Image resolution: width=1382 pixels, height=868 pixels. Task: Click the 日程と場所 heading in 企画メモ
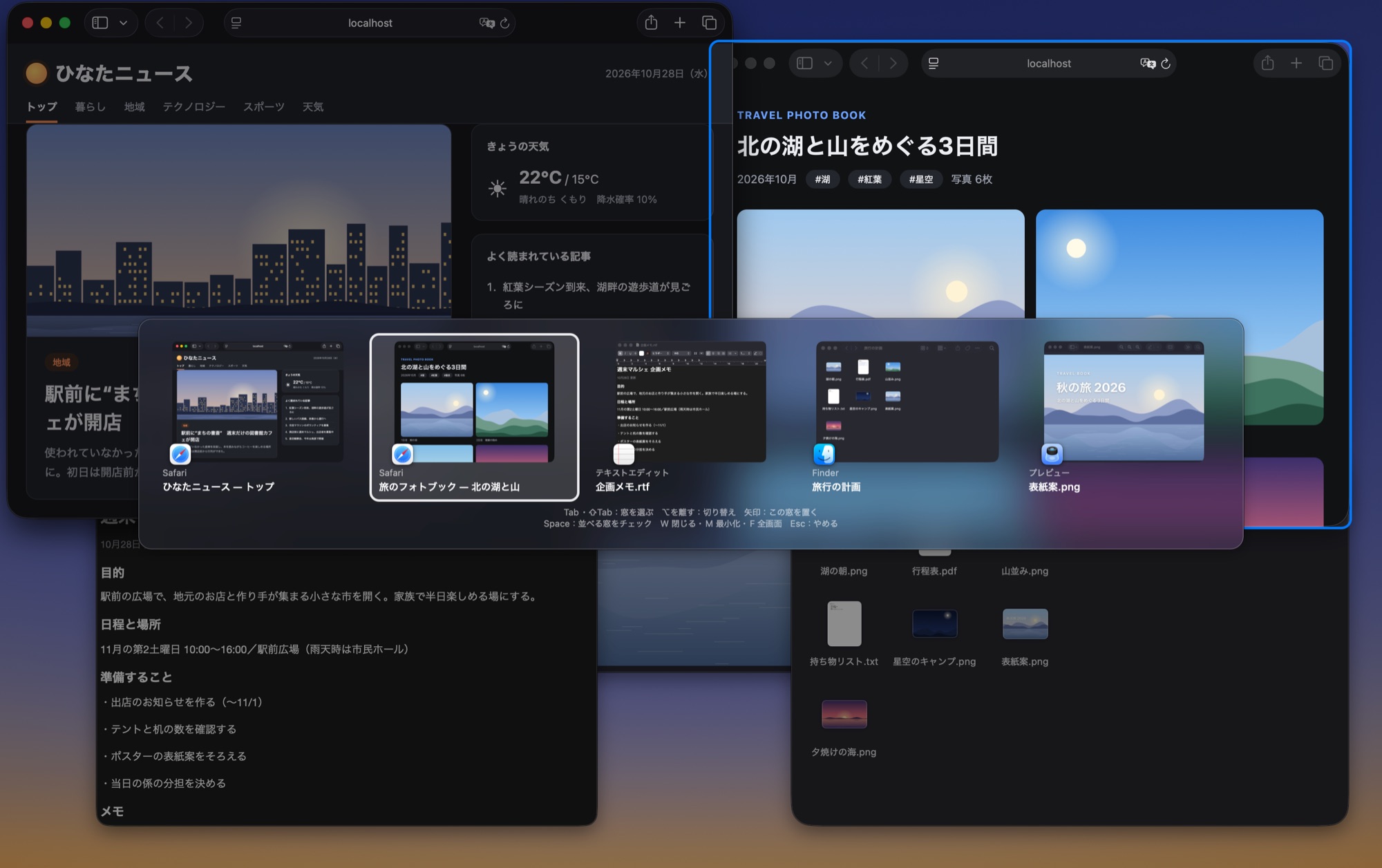click(131, 624)
